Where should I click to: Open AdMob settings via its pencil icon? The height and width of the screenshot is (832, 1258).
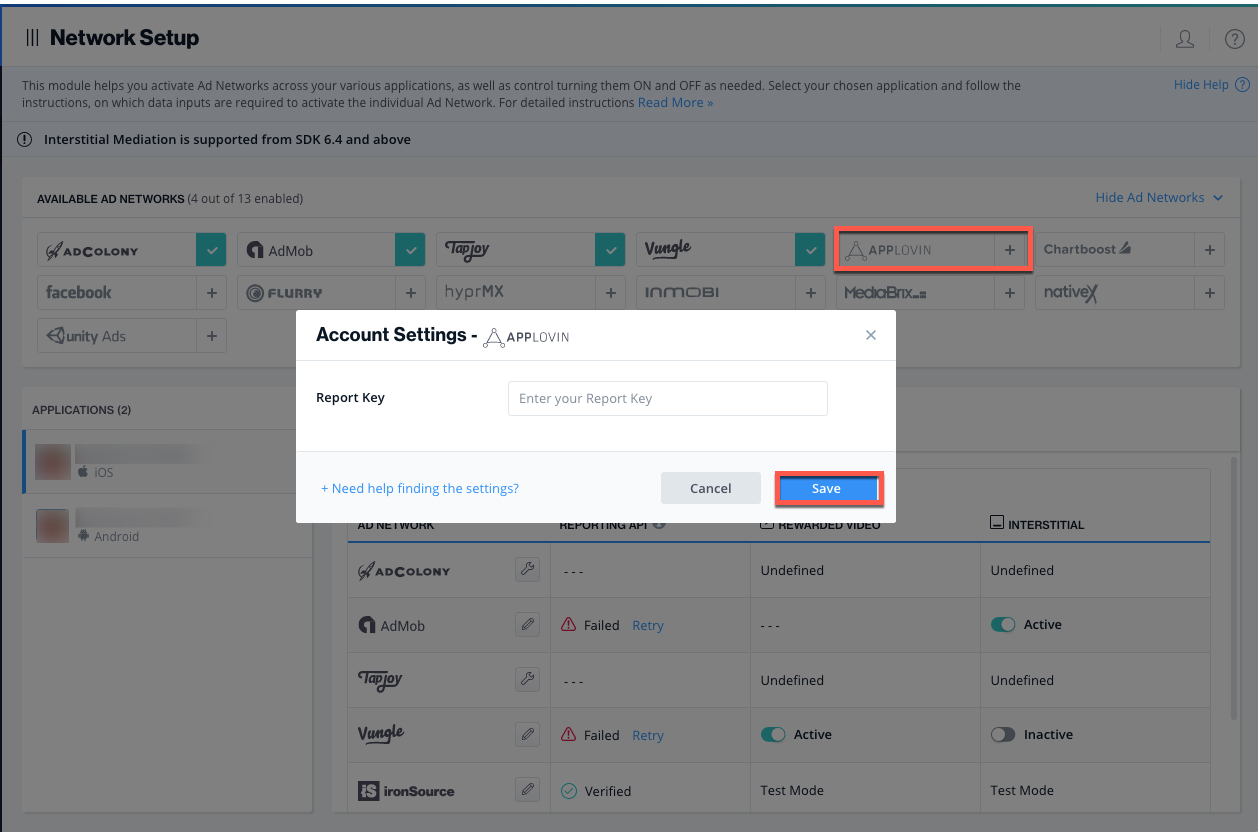[x=527, y=624]
